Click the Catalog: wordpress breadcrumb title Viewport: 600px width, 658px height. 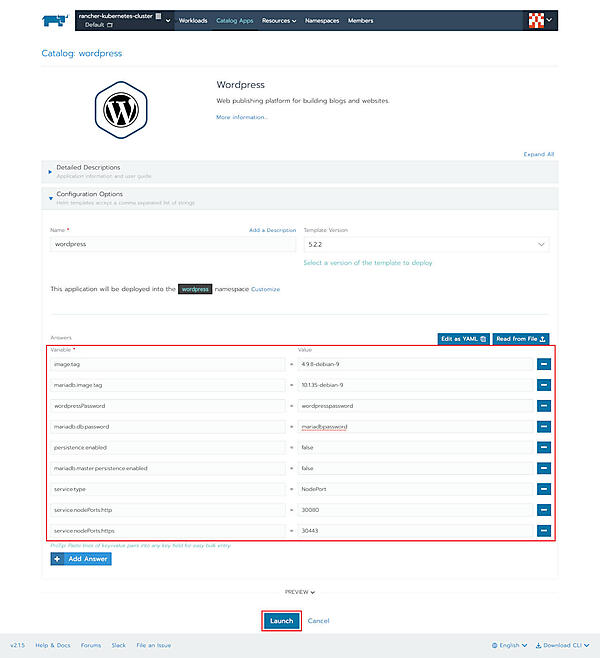point(82,53)
